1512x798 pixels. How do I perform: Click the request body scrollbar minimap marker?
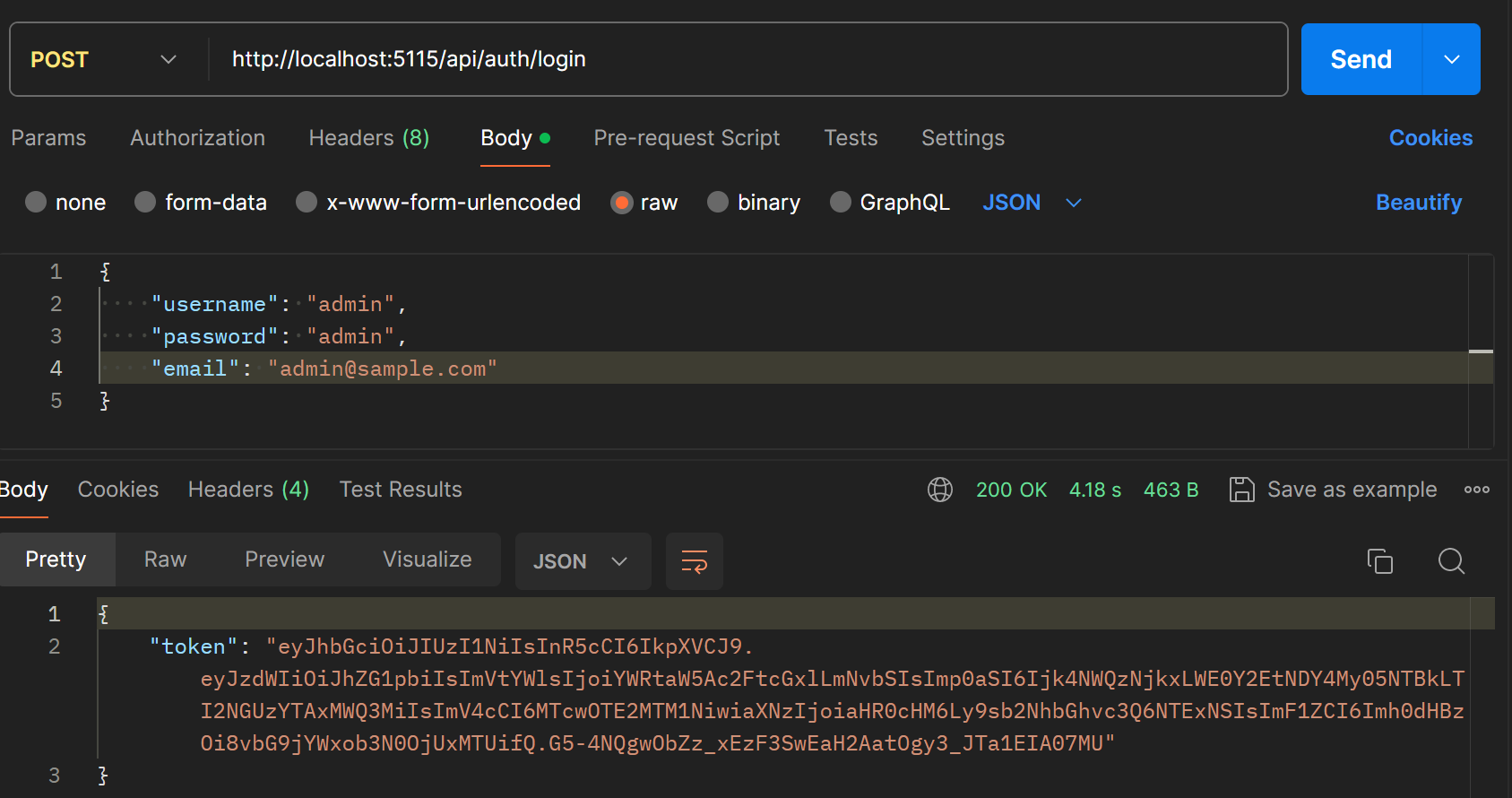pyautogui.click(x=1481, y=351)
